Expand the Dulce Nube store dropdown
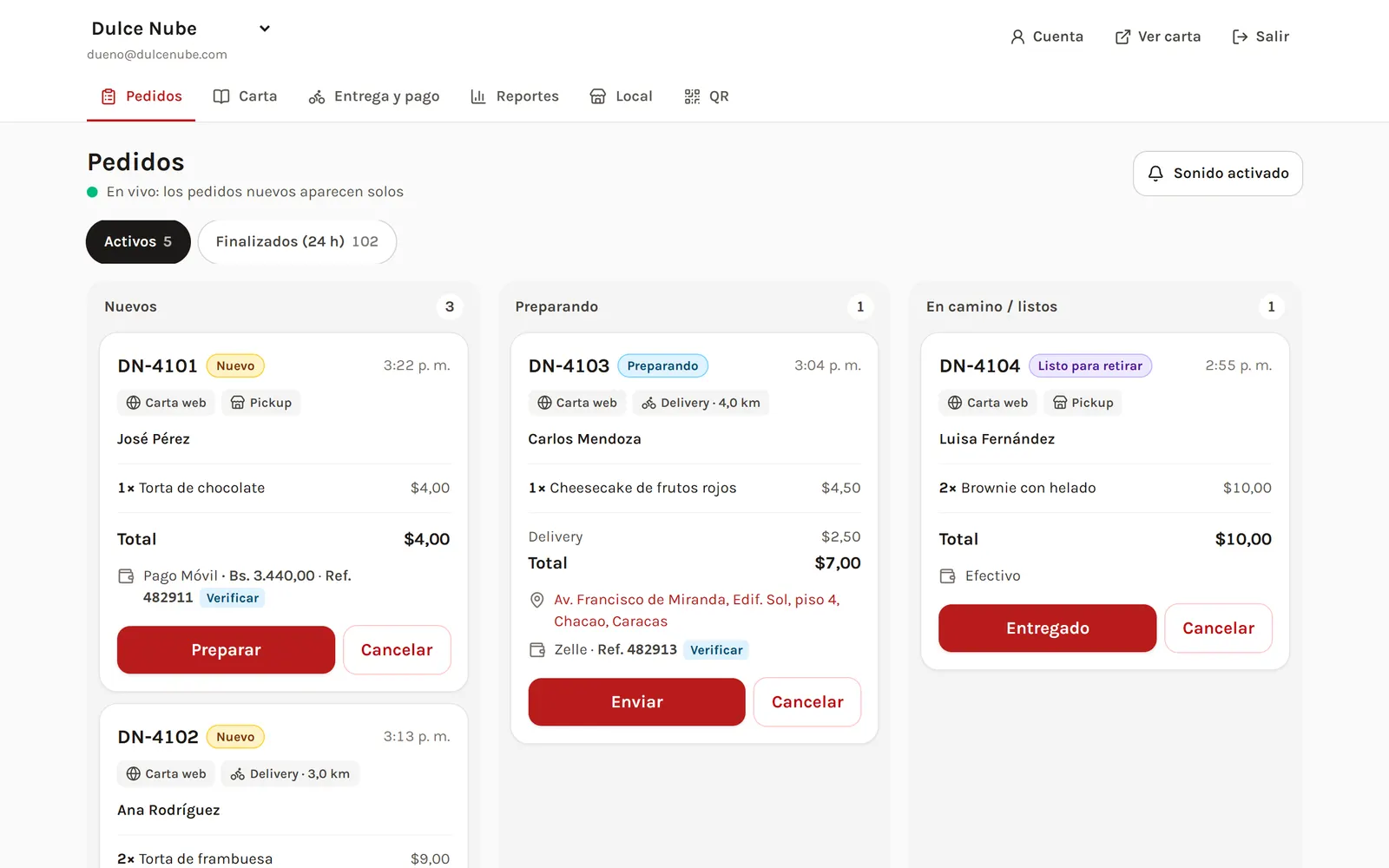The image size is (1389, 868). (x=181, y=29)
